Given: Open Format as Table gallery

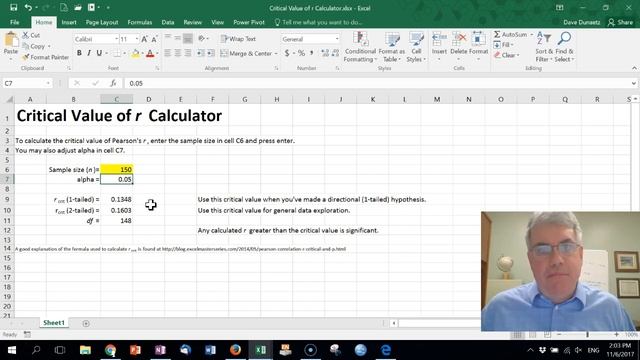Looking at the screenshot, I should pos(392,47).
